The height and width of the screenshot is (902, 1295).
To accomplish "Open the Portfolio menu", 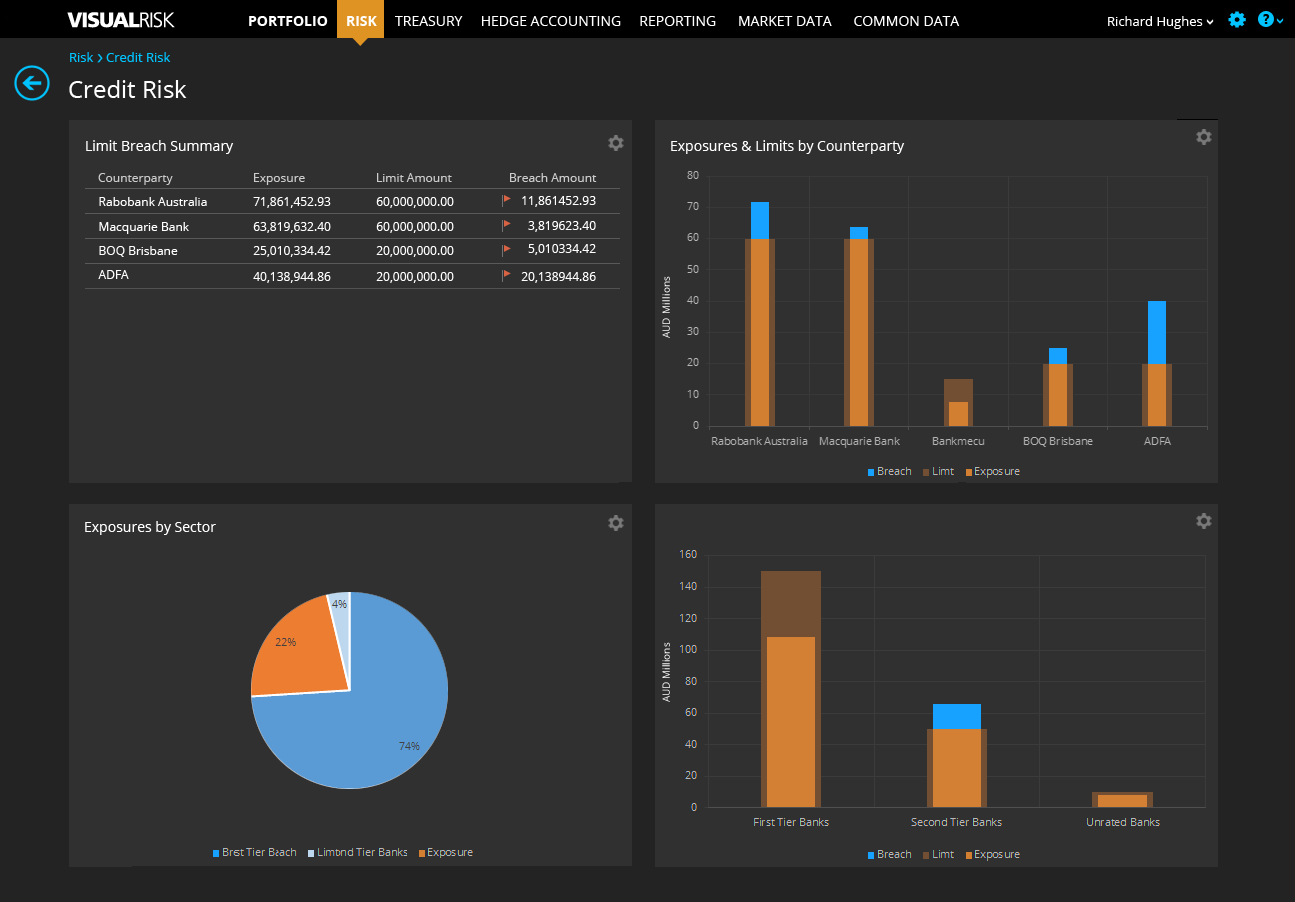I will 288,21.
